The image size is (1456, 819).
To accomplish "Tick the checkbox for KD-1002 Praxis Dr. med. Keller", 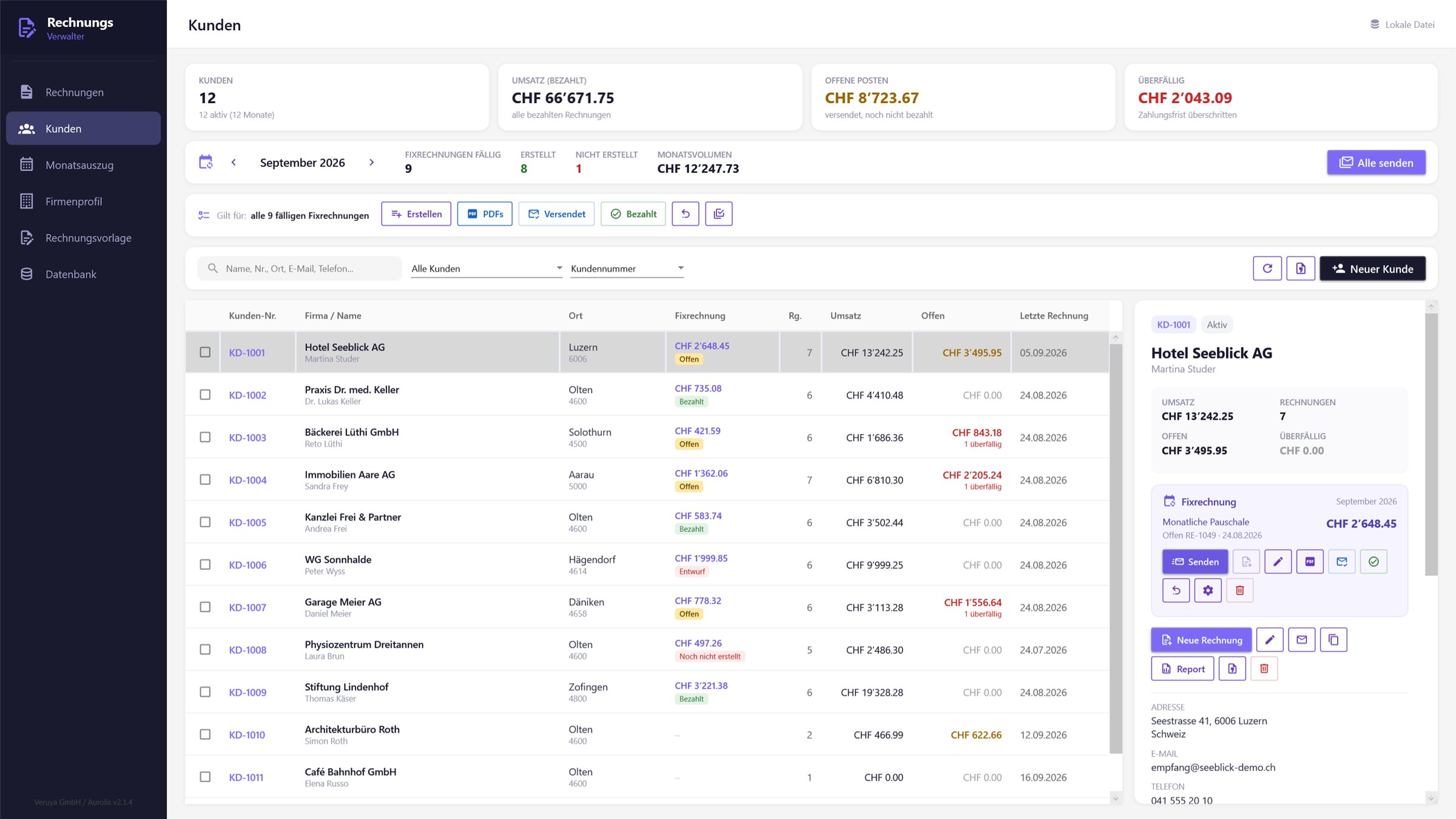I will point(205,395).
